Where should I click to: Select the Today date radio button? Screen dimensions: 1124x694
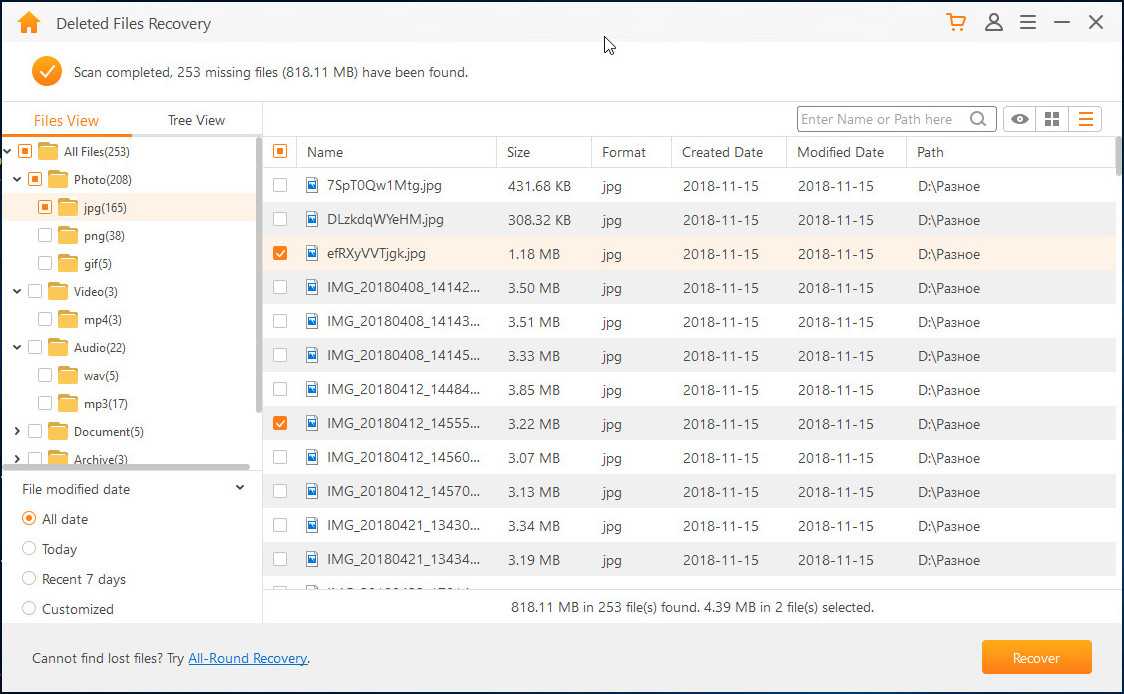point(29,549)
